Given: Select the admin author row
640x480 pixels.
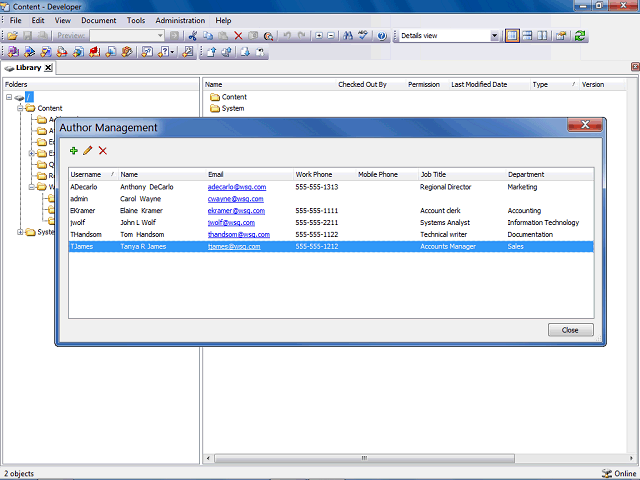Looking at the screenshot, I should [x=331, y=199].
